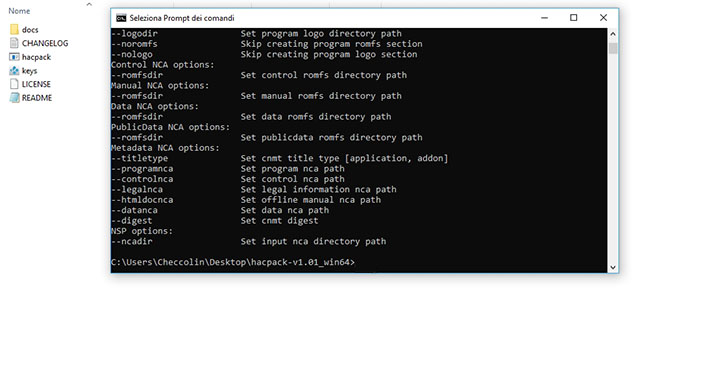This screenshot has width=710, height=380.
Task: Select the hacpack executable icon
Action: (14, 57)
